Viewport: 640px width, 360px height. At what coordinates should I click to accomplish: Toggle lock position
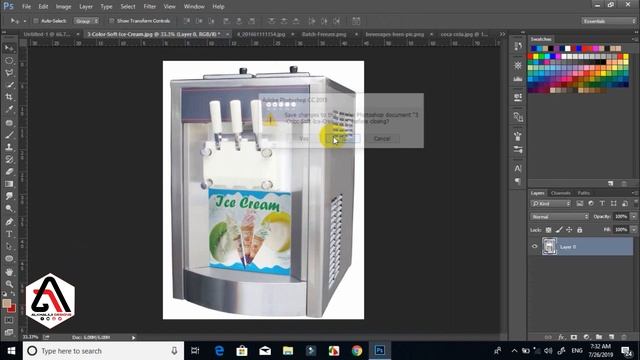pos(569,230)
